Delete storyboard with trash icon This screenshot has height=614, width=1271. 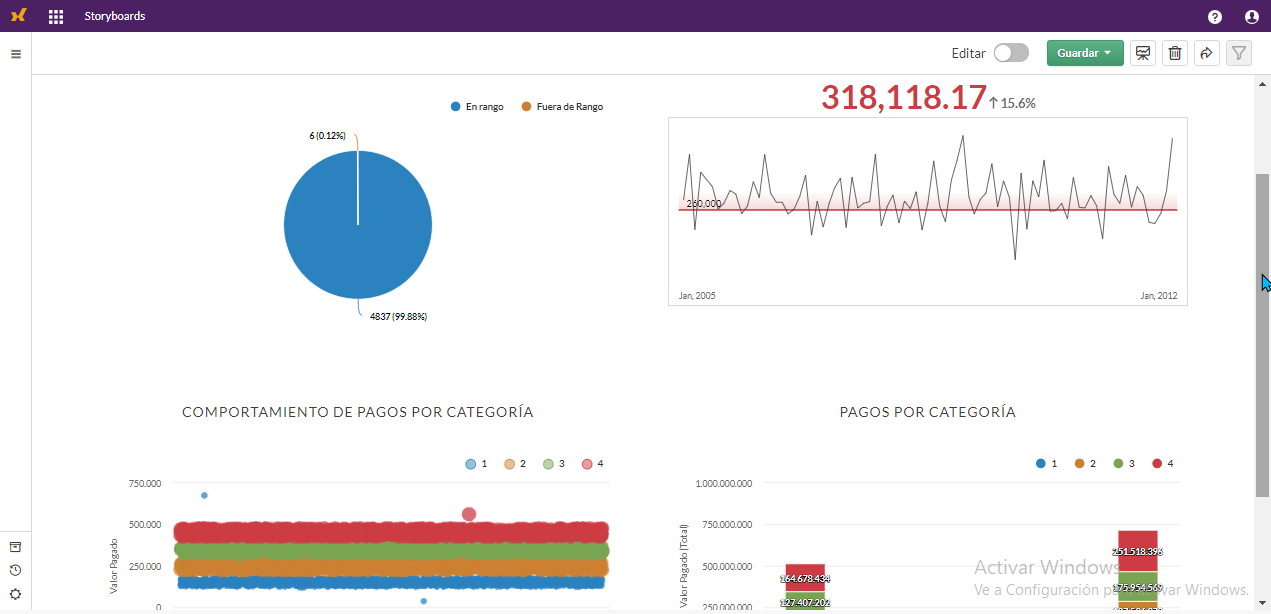coord(1175,53)
